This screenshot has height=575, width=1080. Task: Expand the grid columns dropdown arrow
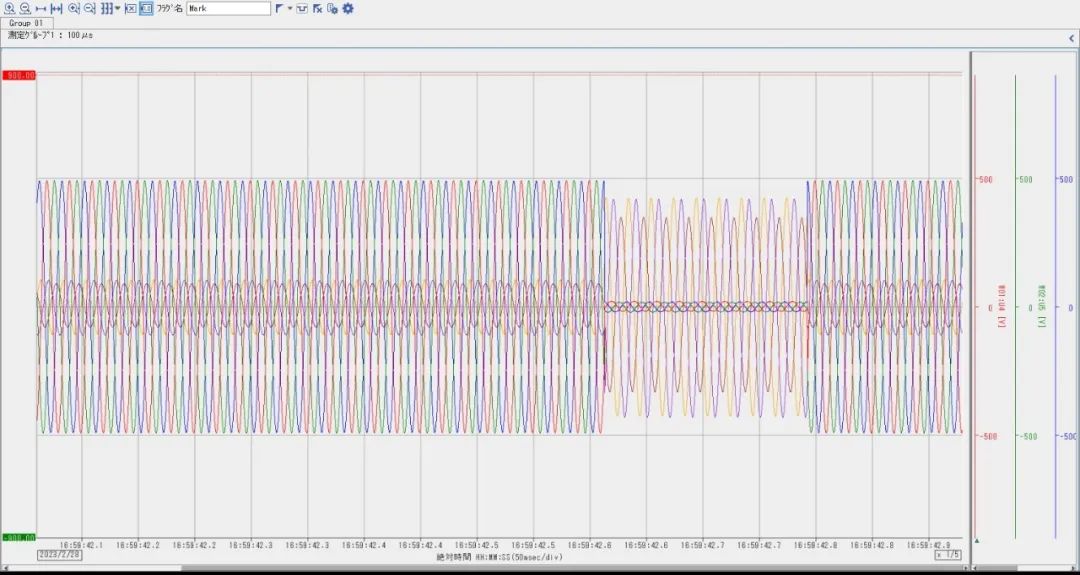pyautogui.click(x=117, y=8)
